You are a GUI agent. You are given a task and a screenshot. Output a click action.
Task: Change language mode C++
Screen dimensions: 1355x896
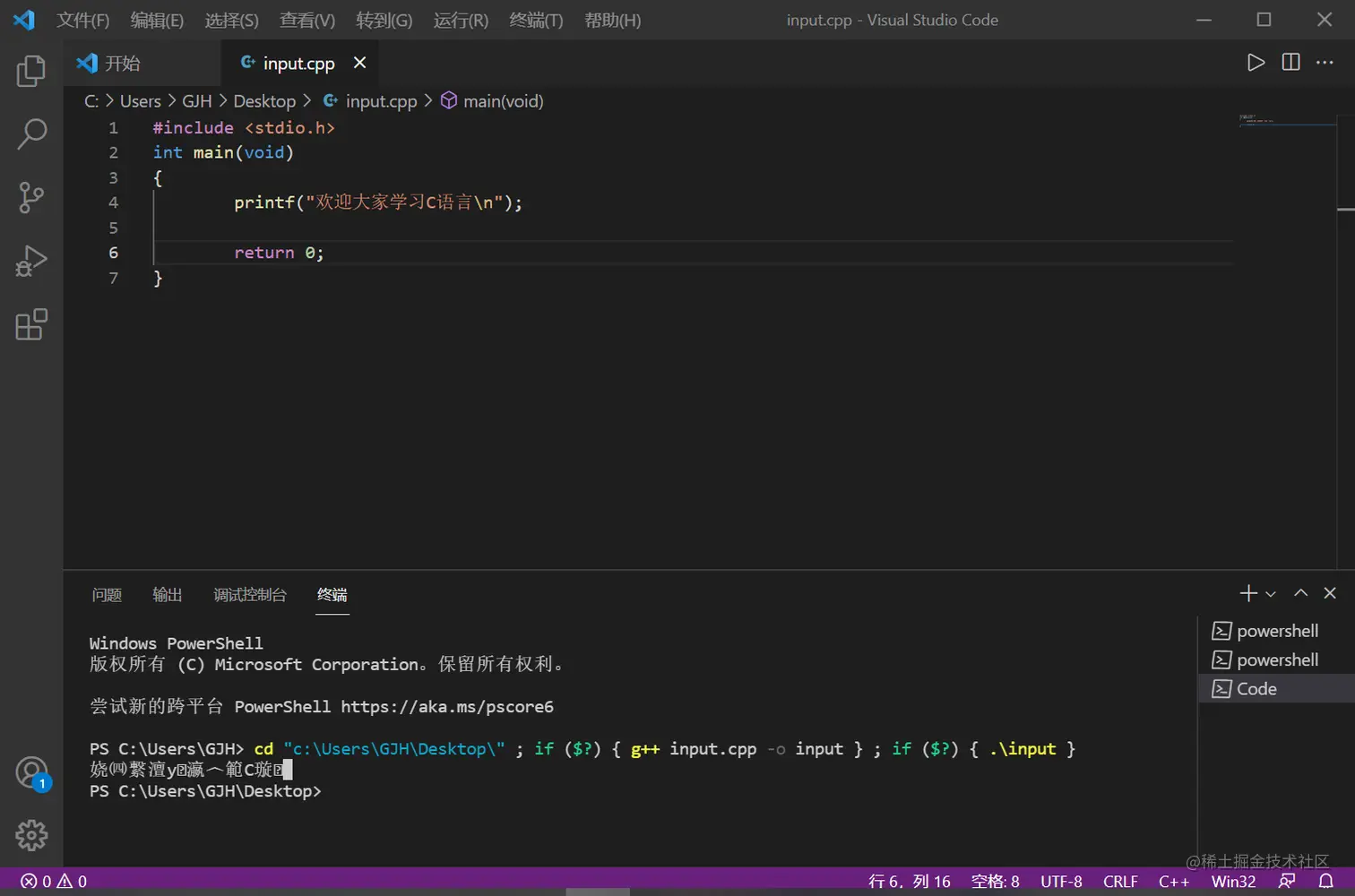(x=1174, y=882)
